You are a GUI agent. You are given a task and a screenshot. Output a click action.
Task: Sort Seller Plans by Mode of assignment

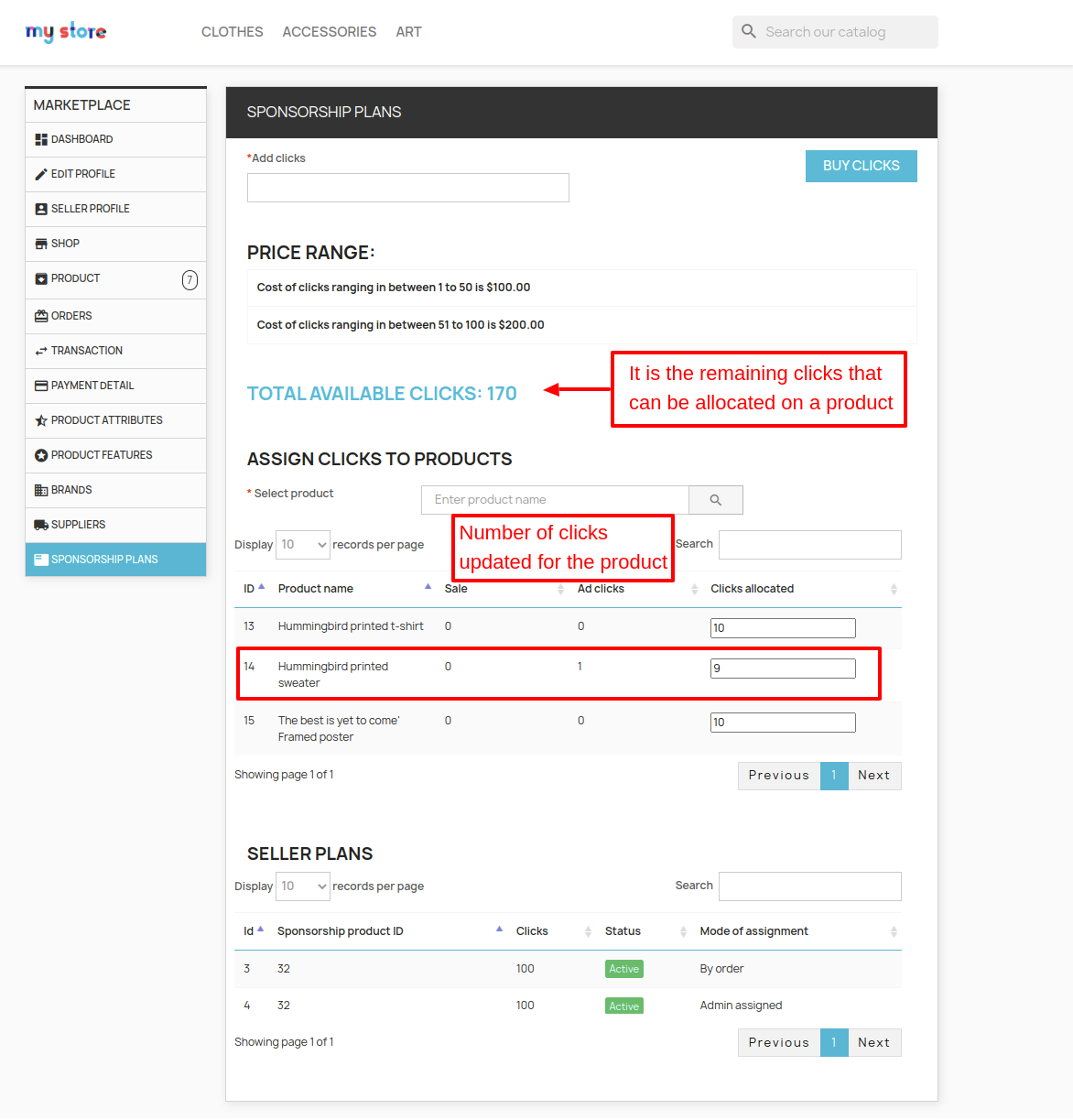798,931
